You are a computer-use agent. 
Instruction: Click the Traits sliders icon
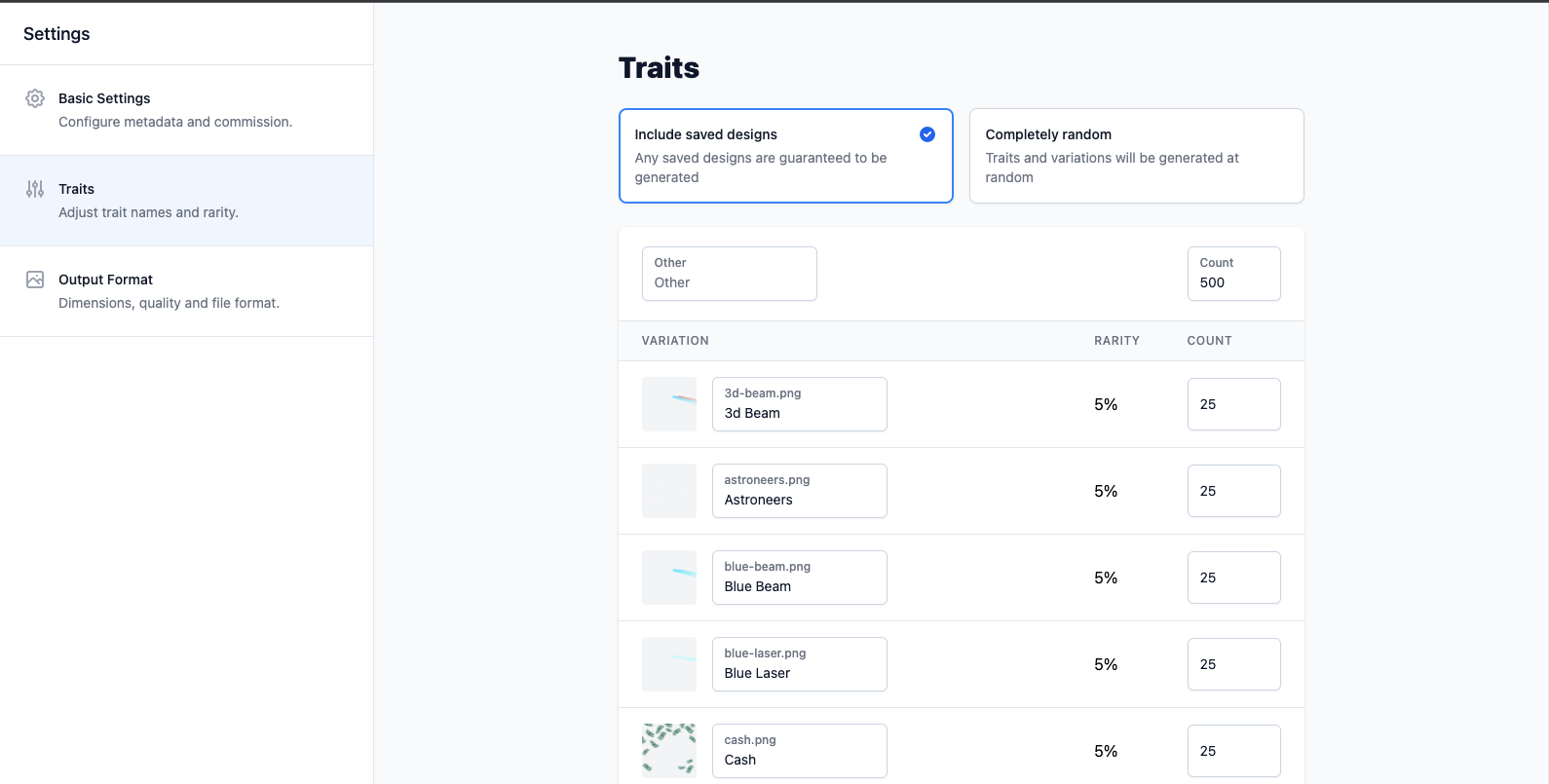click(x=35, y=189)
